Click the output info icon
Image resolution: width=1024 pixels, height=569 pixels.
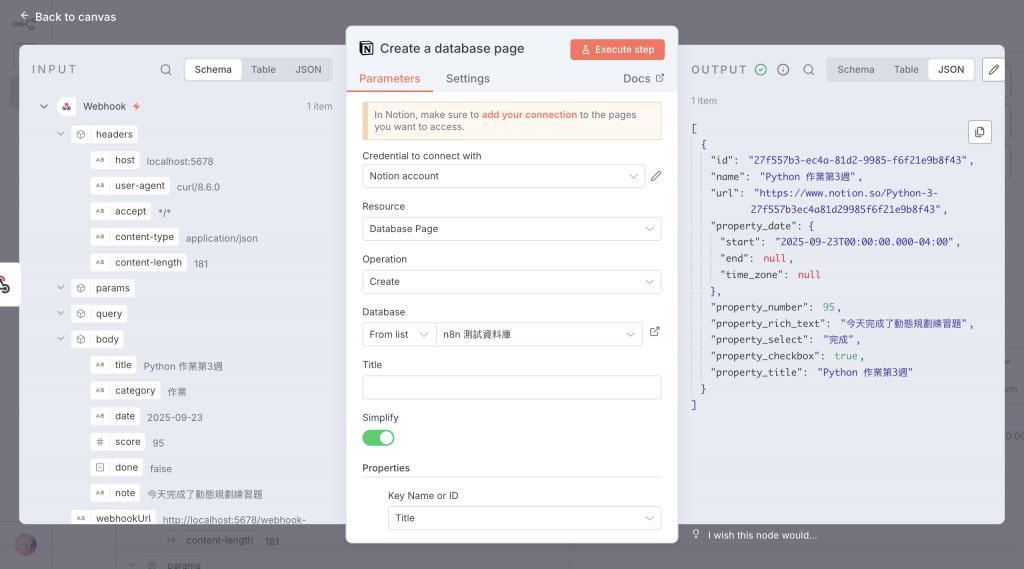click(783, 69)
